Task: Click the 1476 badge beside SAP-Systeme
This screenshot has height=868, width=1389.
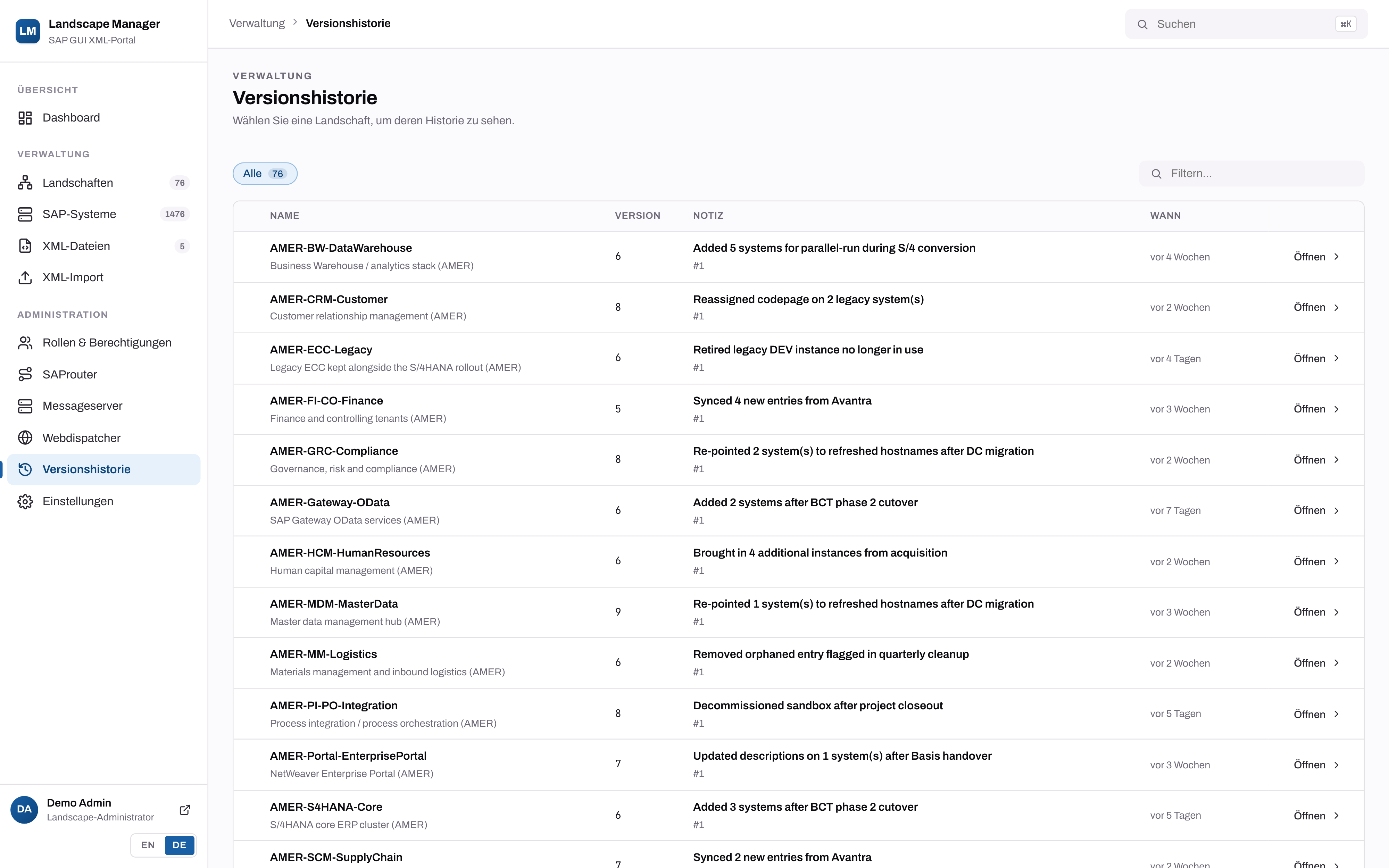Action: coord(174,214)
